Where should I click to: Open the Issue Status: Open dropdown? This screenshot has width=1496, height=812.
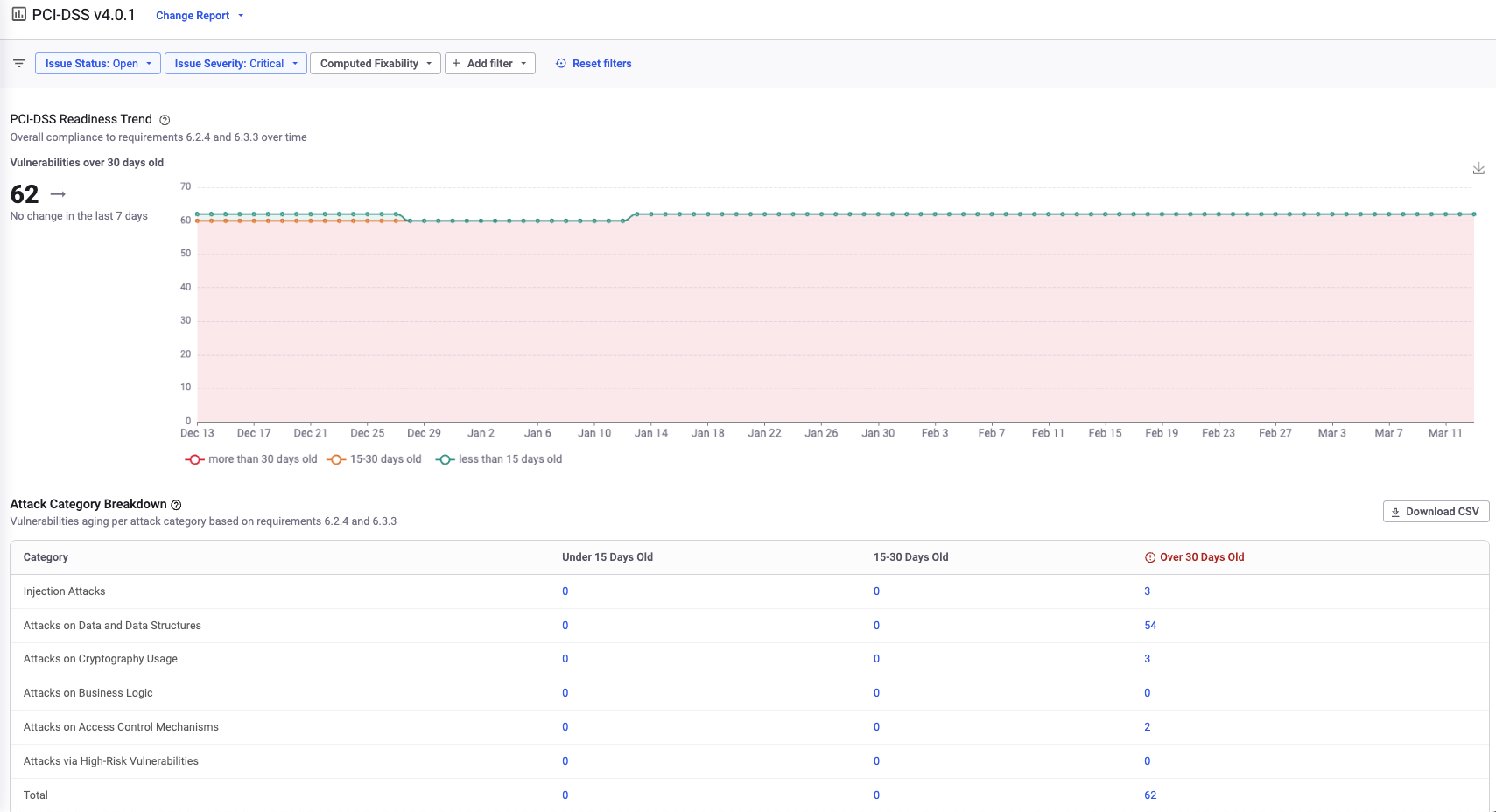click(x=98, y=64)
